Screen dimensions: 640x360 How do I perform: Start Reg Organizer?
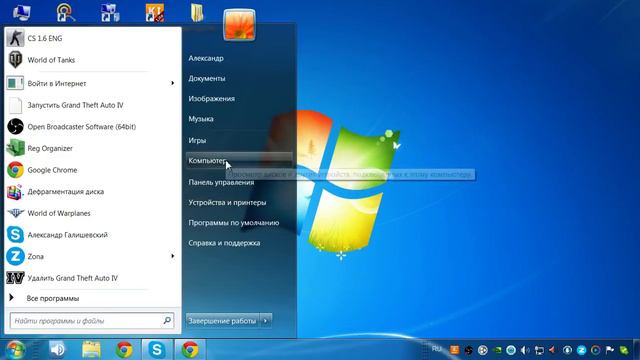point(93,148)
